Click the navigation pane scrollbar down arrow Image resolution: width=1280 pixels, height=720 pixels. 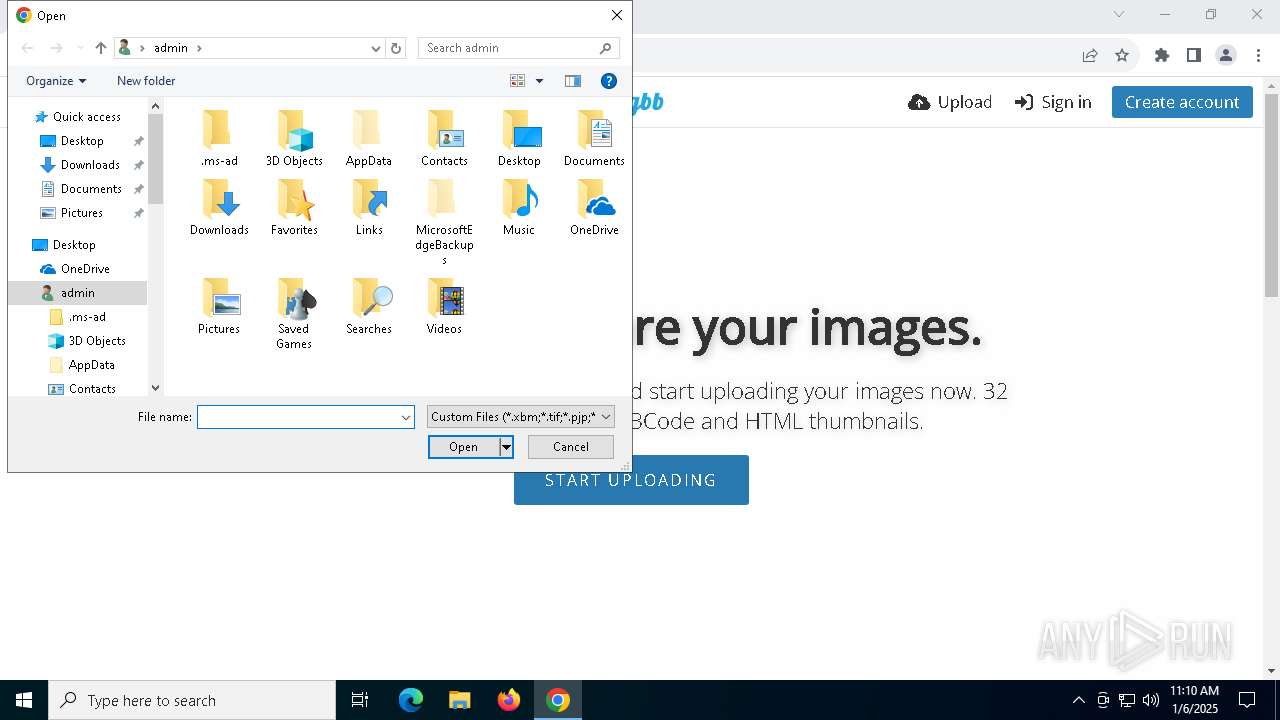(155, 388)
